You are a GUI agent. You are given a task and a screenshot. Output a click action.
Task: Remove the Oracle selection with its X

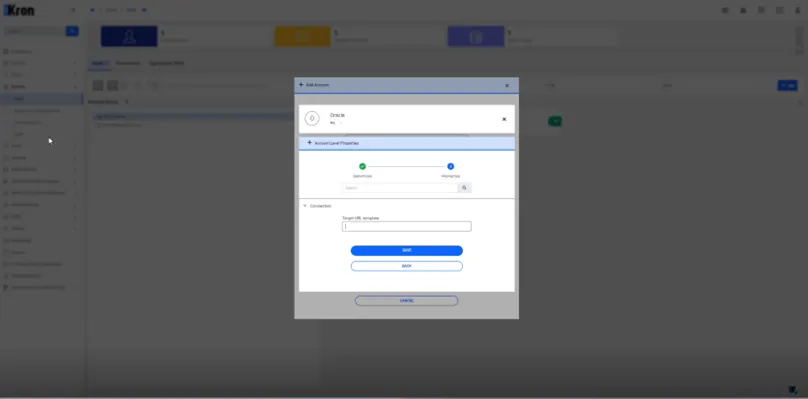504,119
